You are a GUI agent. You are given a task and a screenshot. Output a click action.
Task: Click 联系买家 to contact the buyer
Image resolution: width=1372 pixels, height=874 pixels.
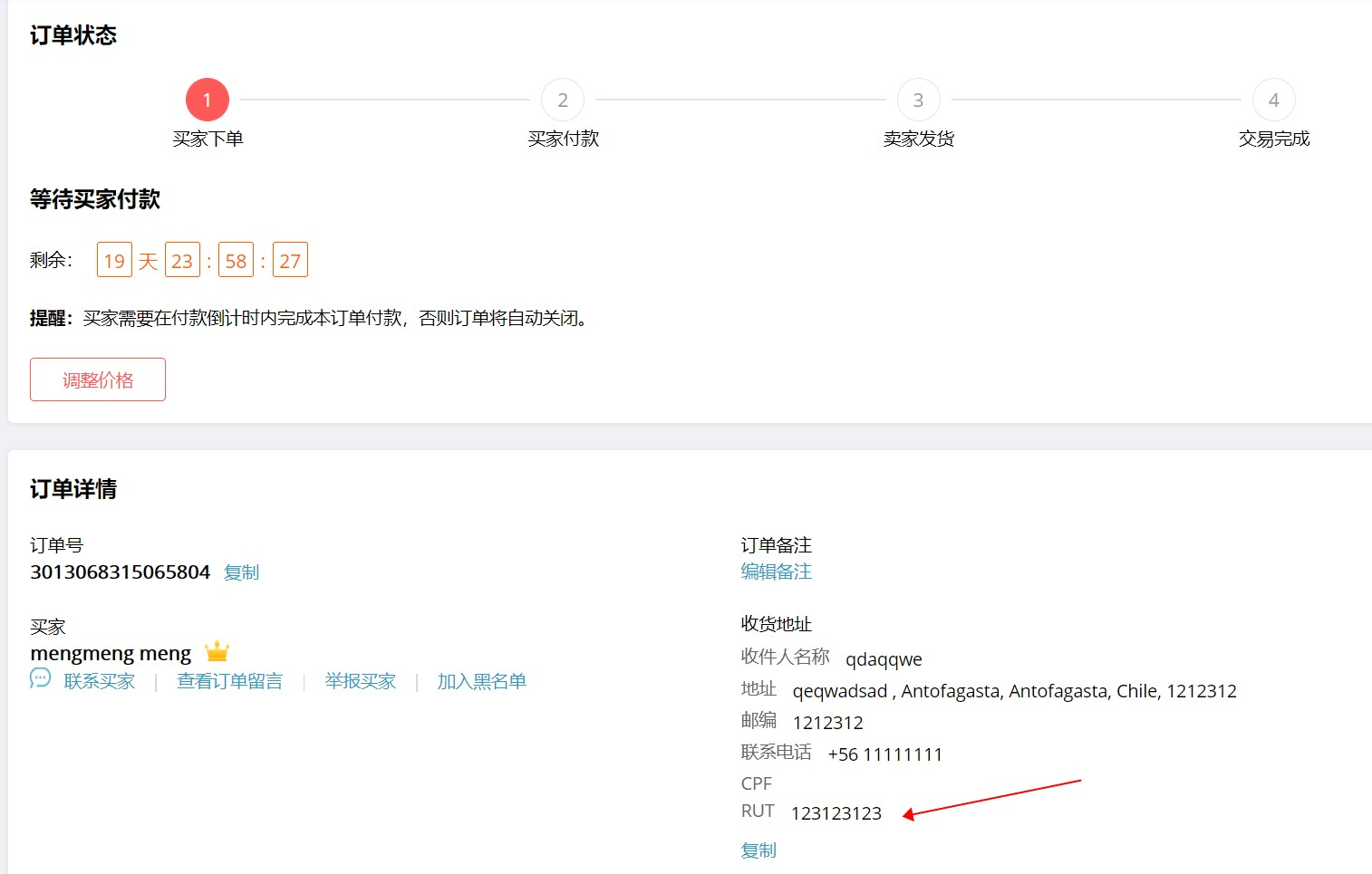pyautogui.click(x=100, y=680)
